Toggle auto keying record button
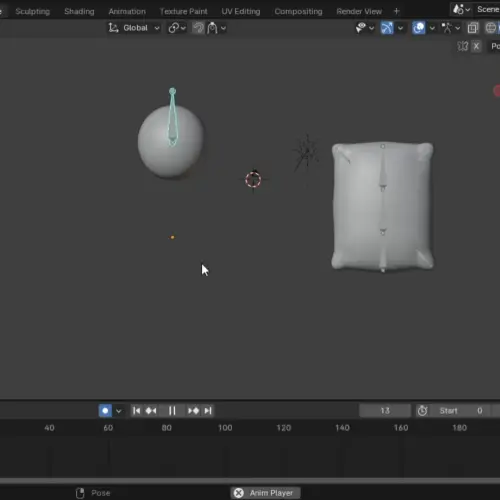This screenshot has height=500, width=500. (x=105, y=411)
